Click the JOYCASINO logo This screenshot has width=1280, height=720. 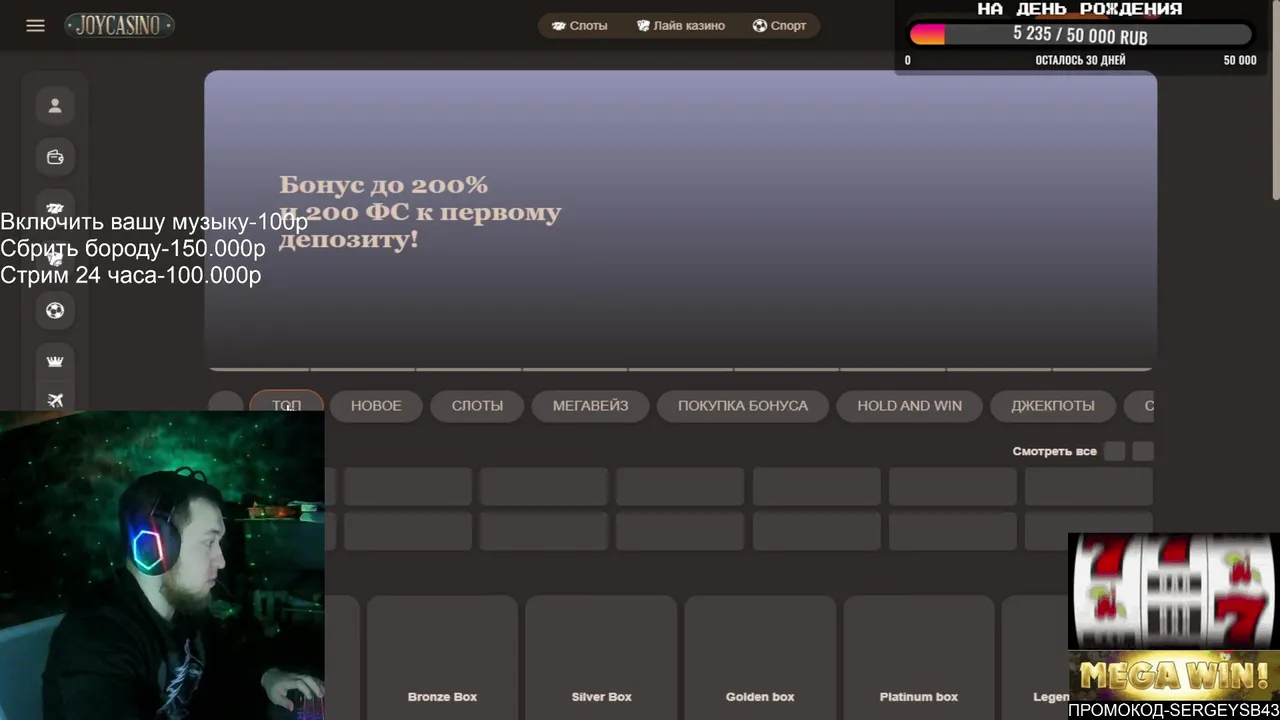[x=120, y=26]
